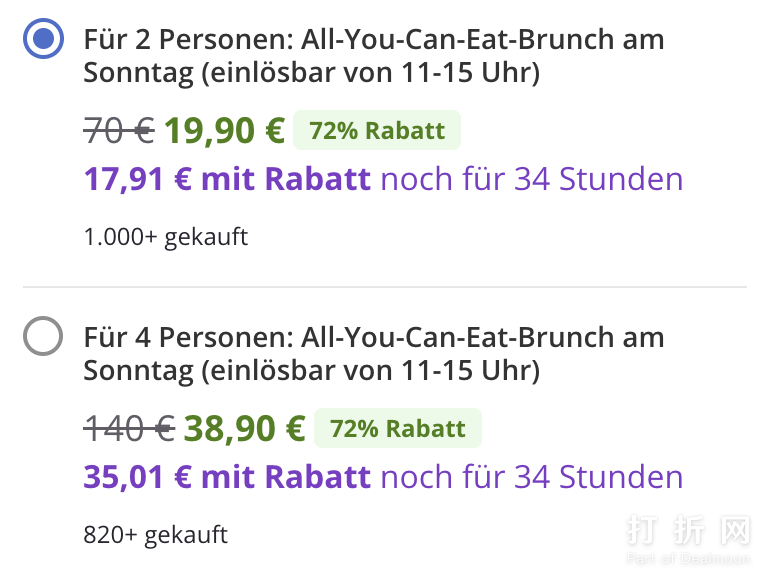
Task: Select the 'Für 2 Personen' radio button
Action: (x=42, y=40)
